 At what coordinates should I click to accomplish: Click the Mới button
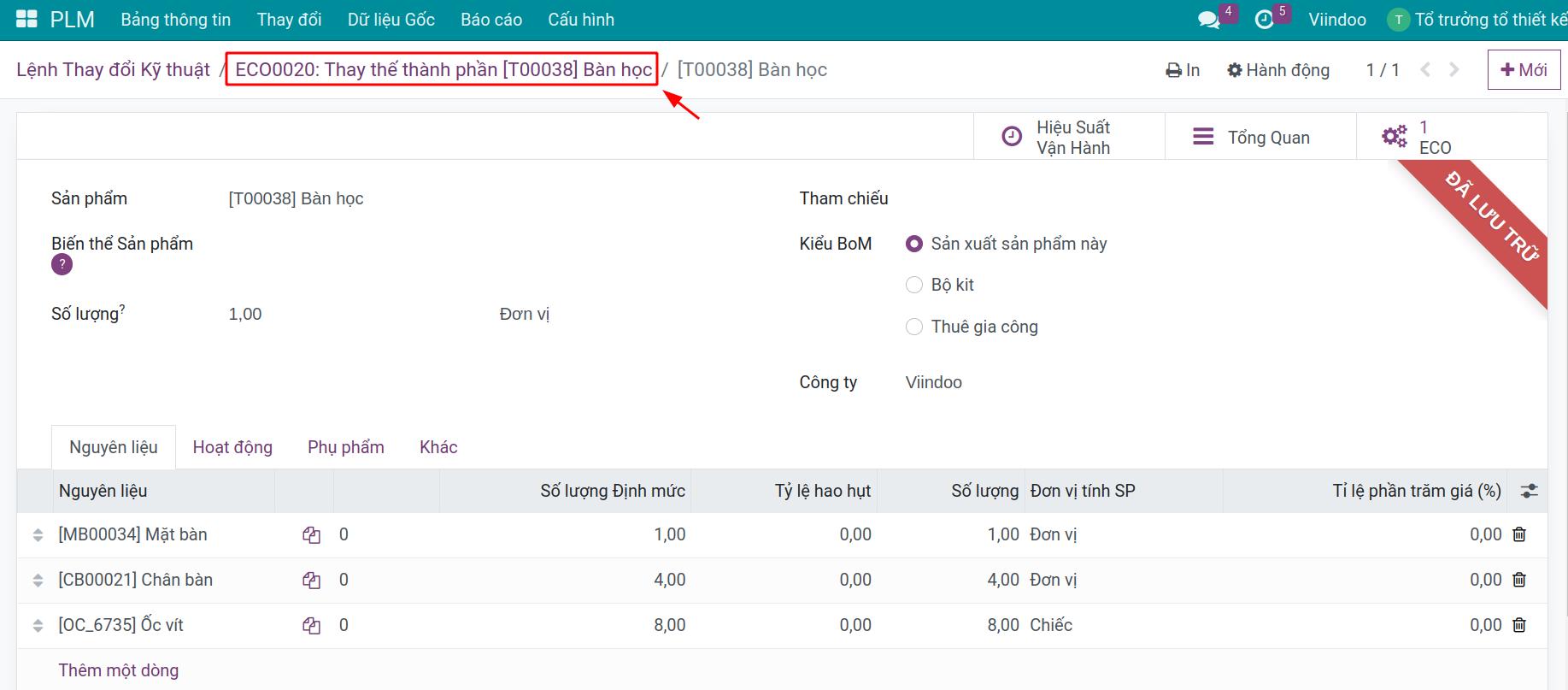pyautogui.click(x=1524, y=70)
